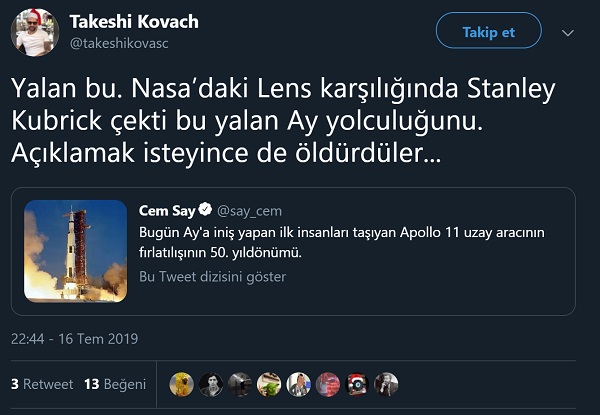
Task: Click the second liker avatar, black-and-white portrait
Action: [211, 384]
